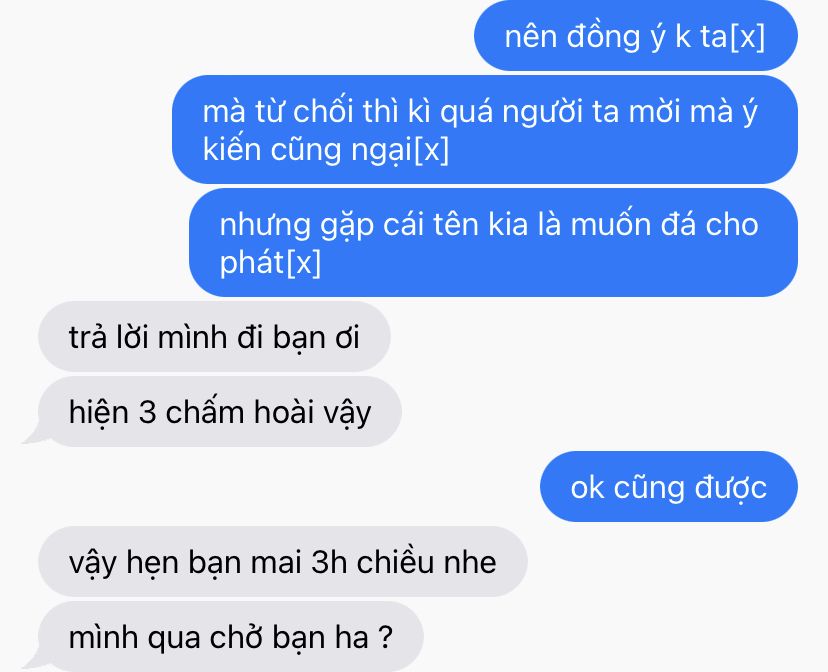The height and width of the screenshot is (672, 828).
Task: Click the word "ok" in the blue reply
Action: (x=587, y=488)
